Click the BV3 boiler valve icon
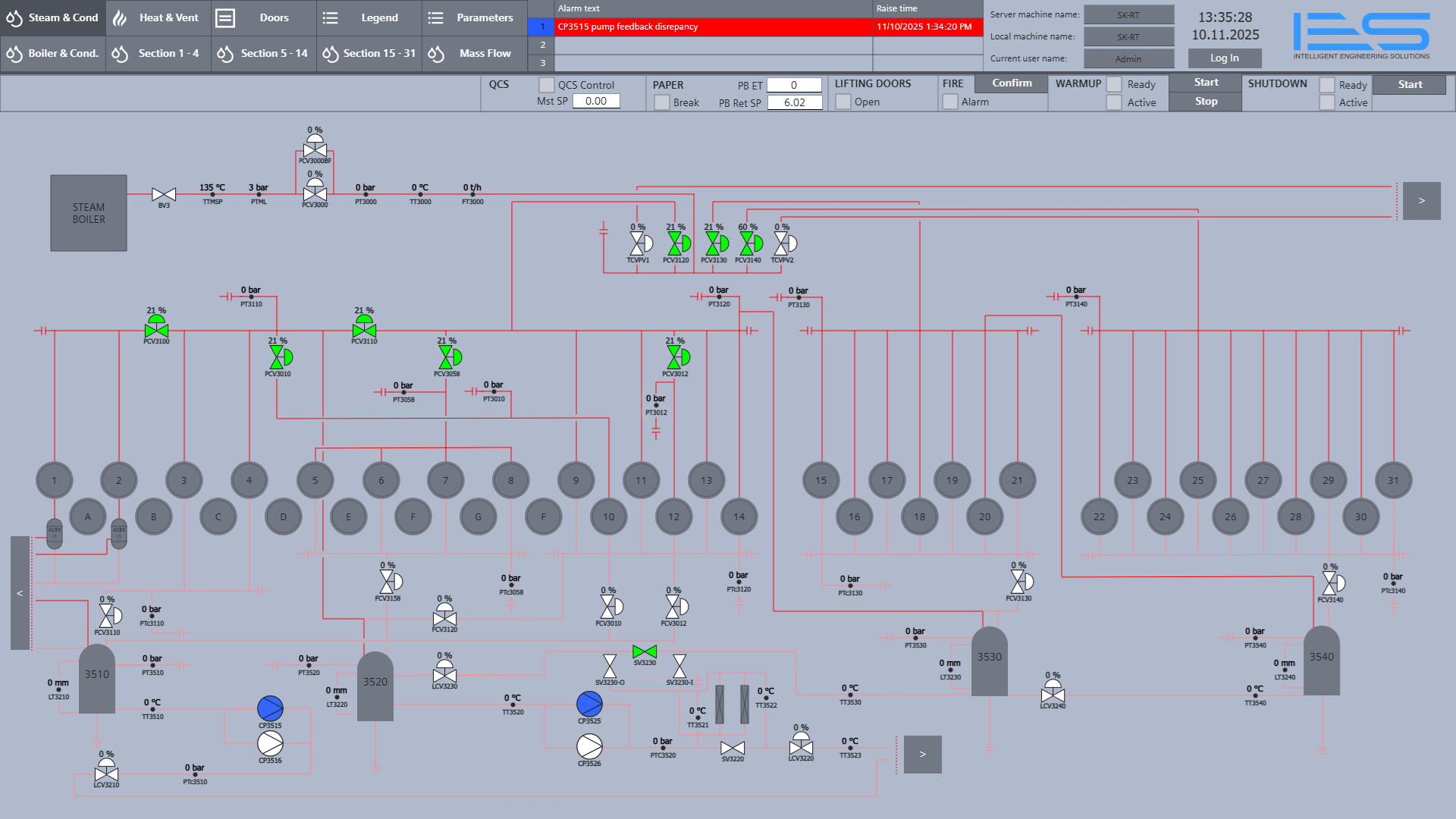Screen dimensions: 1456x819 (x=164, y=195)
